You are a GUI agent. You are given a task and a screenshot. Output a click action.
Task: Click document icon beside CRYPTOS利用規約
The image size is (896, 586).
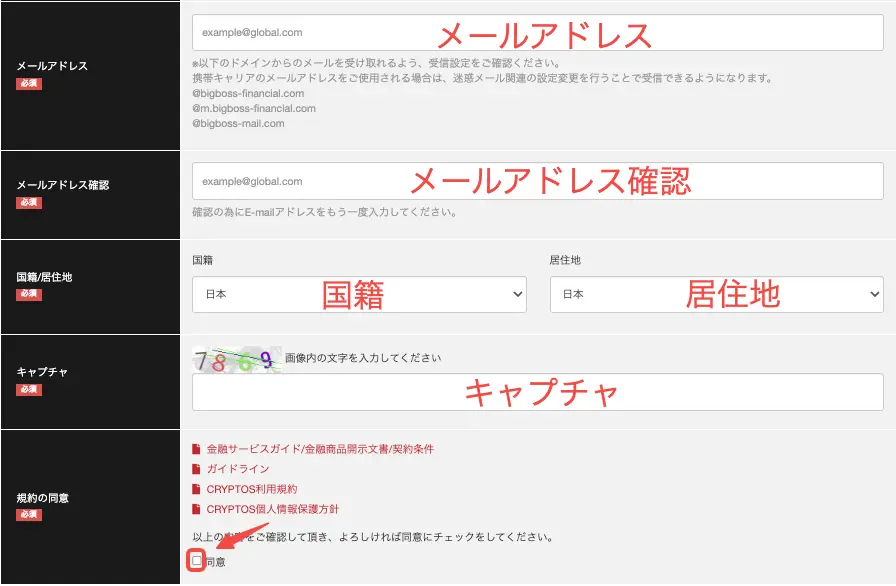click(x=196, y=489)
